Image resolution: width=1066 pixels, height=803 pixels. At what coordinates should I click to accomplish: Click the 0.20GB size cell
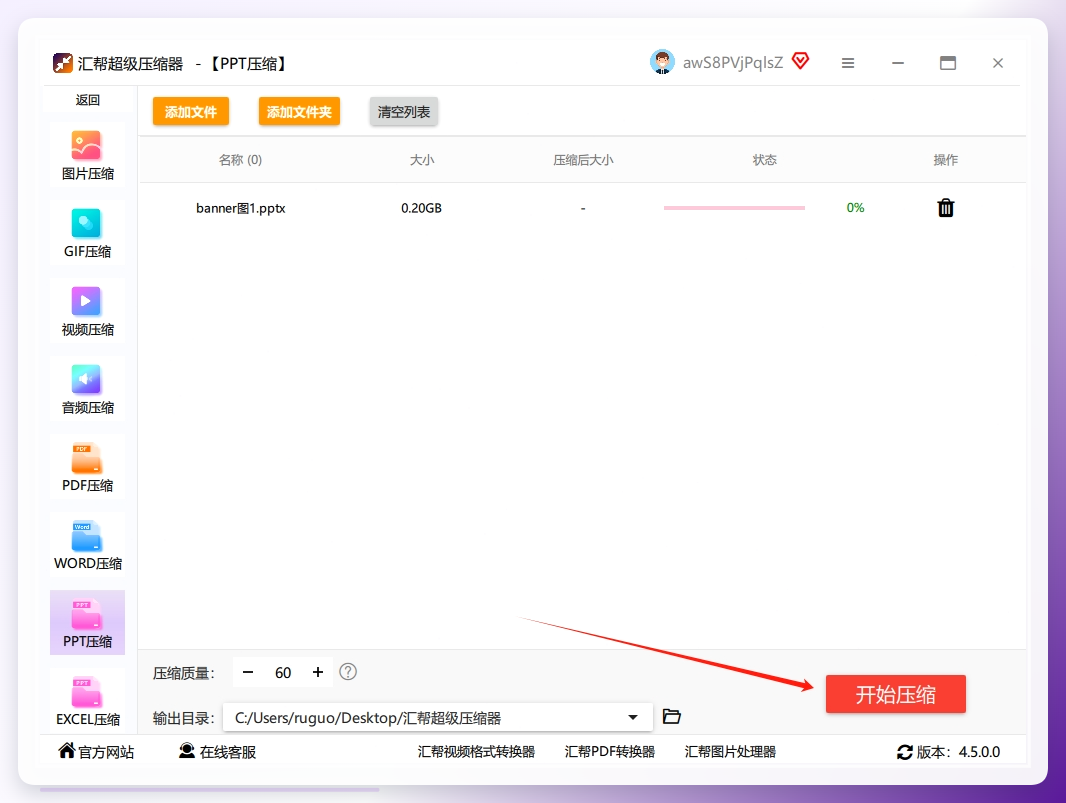click(x=422, y=208)
